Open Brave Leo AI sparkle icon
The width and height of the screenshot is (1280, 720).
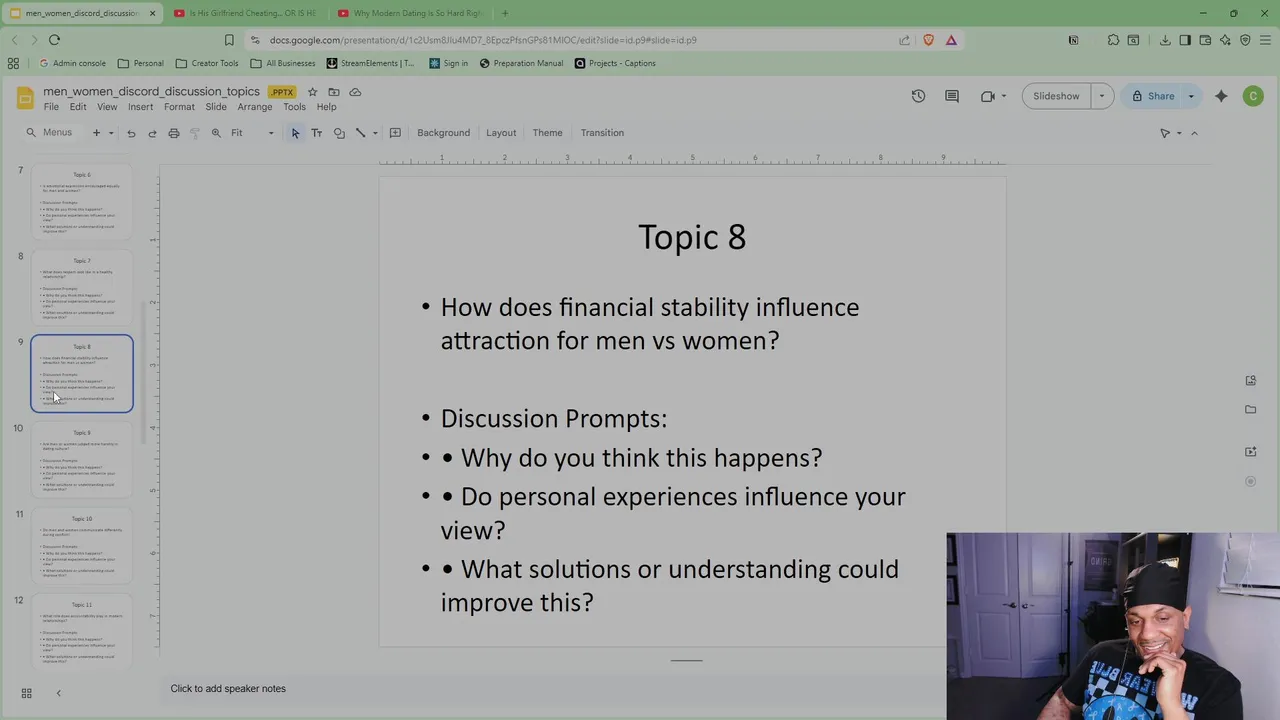pyautogui.click(x=1225, y=40)
